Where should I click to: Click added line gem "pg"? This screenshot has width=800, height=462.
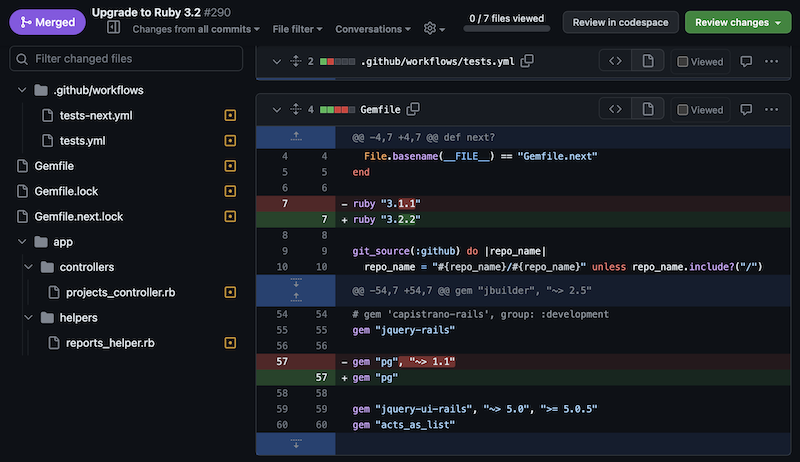pyautogui.click(x=523, y=378)
